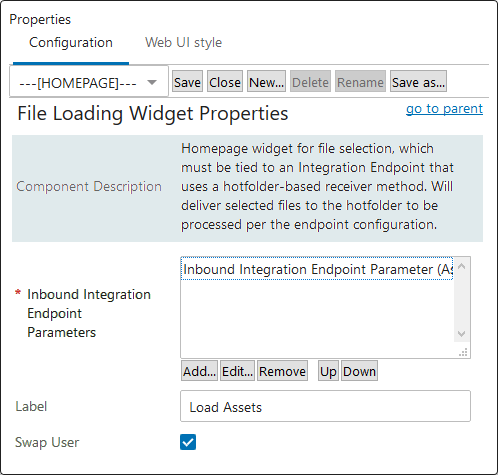Click the list box scroll up arrow
This screenshot has height=475, width=498.
pos(462,266)
